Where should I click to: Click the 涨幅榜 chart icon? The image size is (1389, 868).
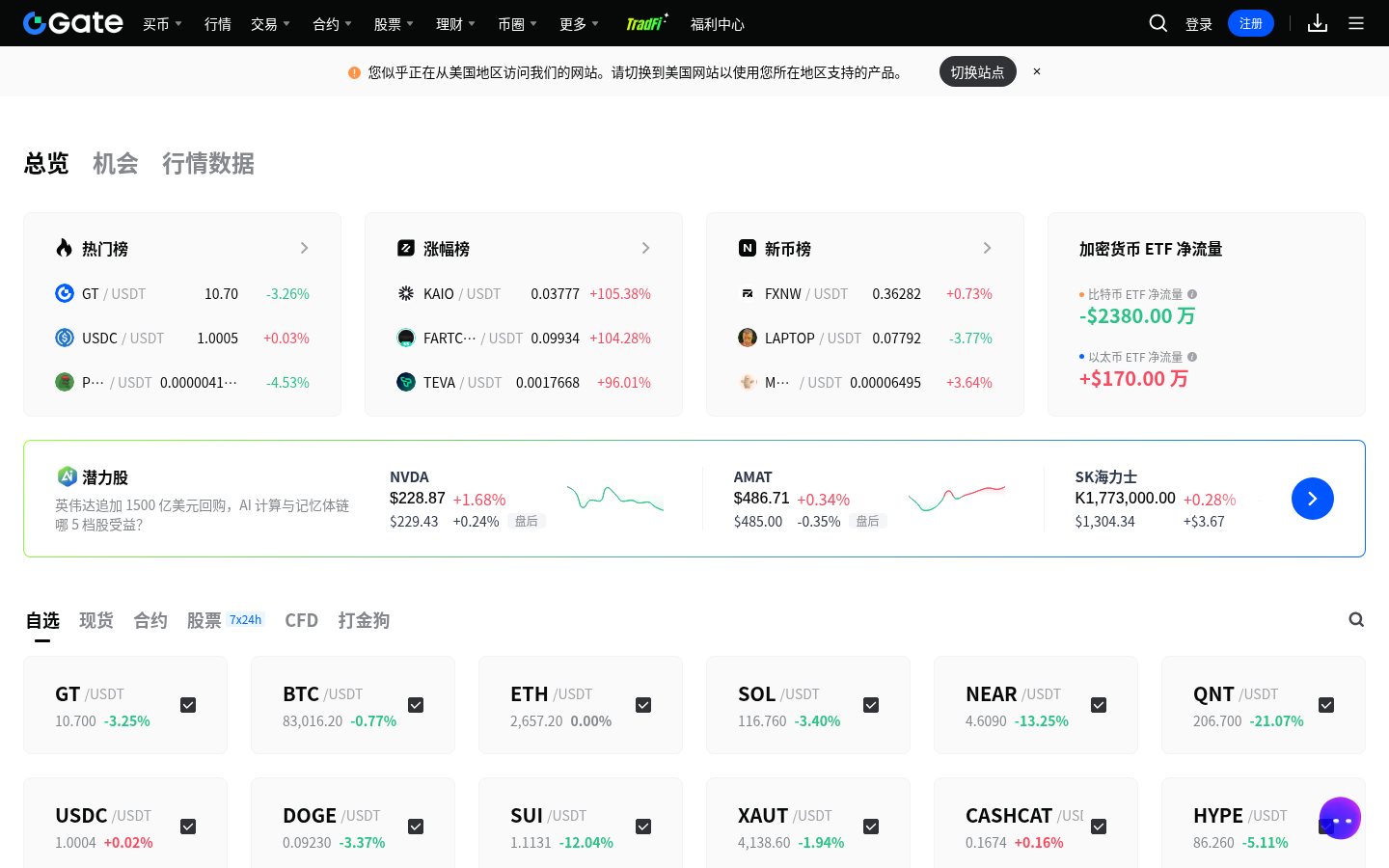(406, 248)
